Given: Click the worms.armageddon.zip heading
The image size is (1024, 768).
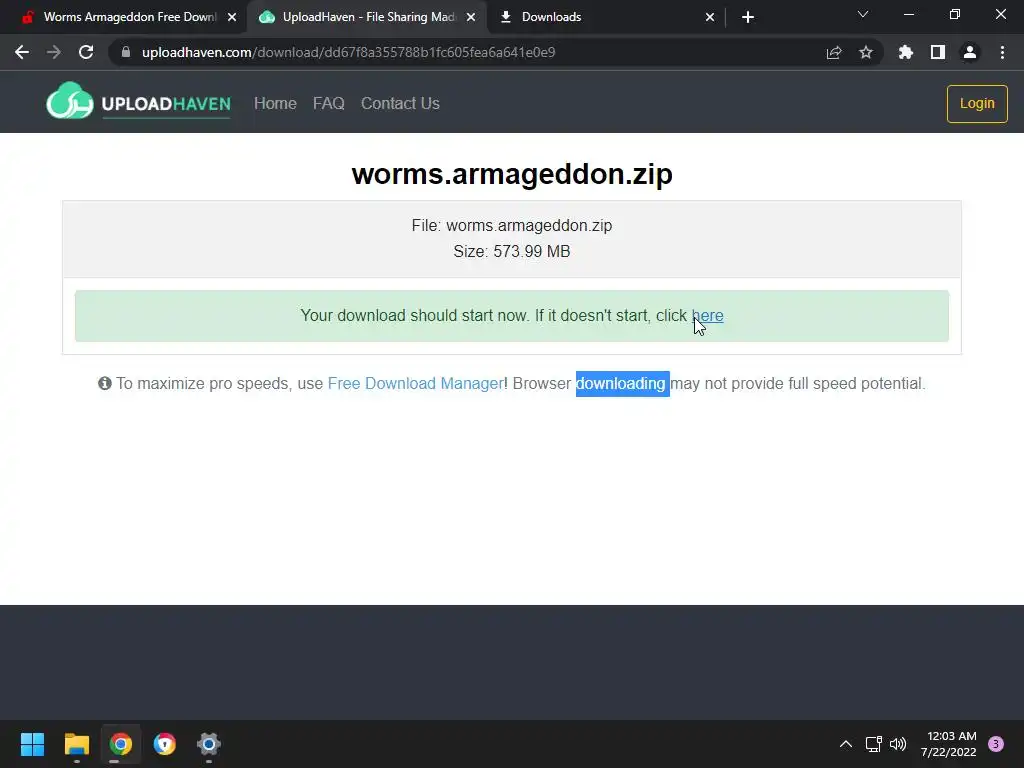Looking at the screenshot, I should [512, 174].
